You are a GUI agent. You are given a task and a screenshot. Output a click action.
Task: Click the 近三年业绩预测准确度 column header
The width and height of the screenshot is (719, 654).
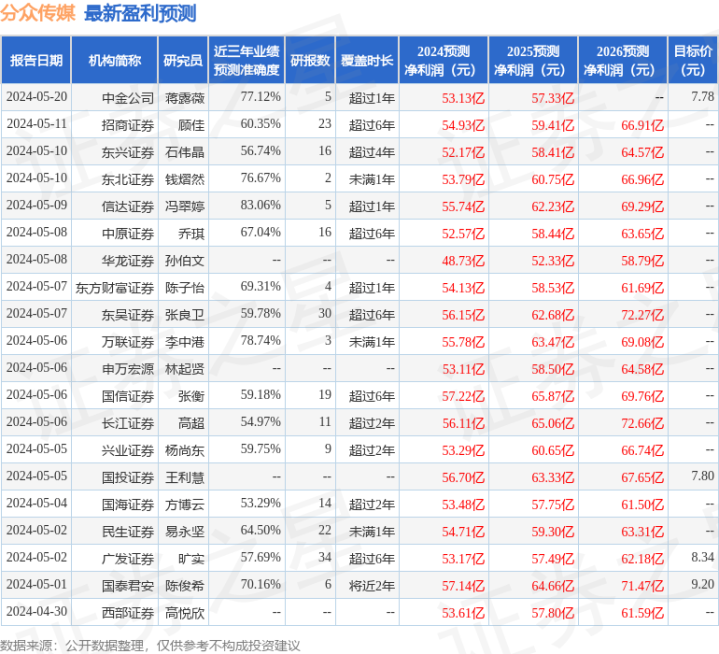tap(247, 60)
